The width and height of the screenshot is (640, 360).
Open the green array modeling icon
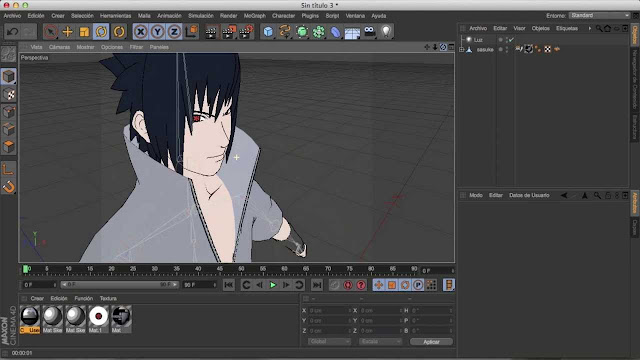coord(319,31)
